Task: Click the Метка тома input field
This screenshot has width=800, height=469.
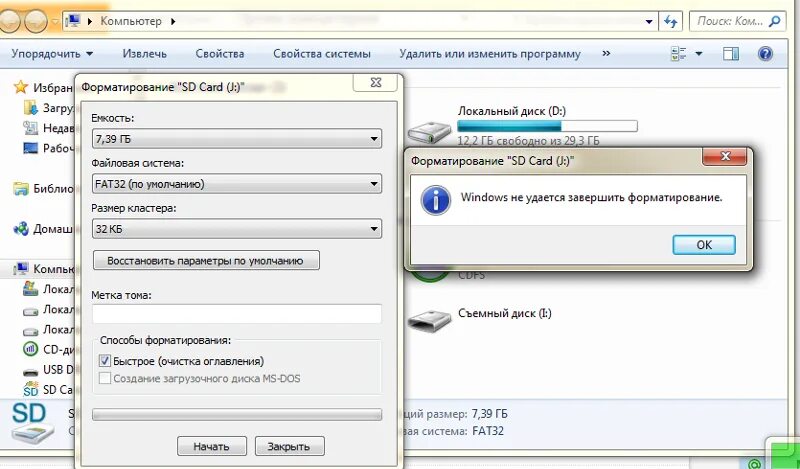Action: pos(237,313)
